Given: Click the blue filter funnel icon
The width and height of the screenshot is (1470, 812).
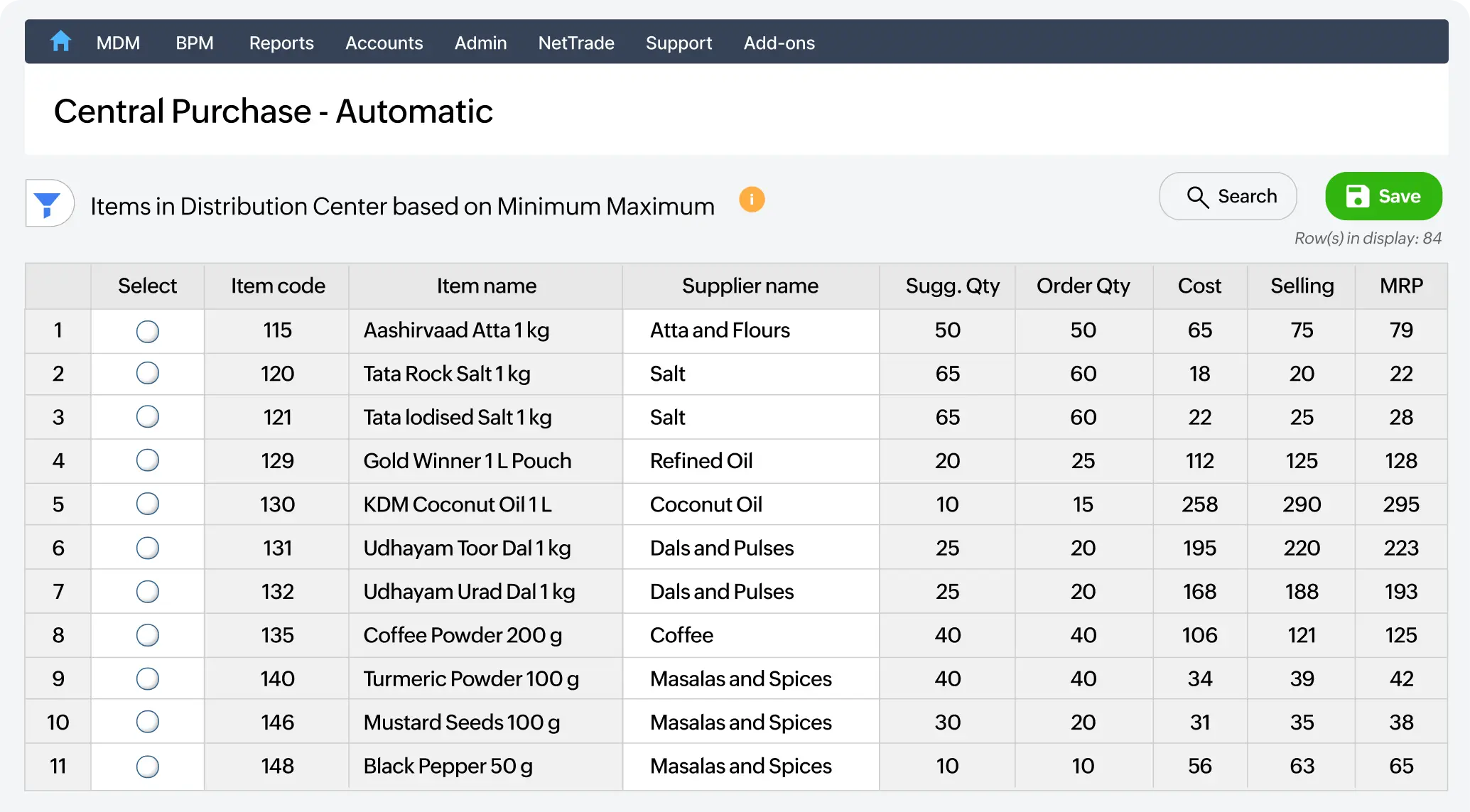Looking at the screenshot, I should pyautogui.click(x=48, y=203).
